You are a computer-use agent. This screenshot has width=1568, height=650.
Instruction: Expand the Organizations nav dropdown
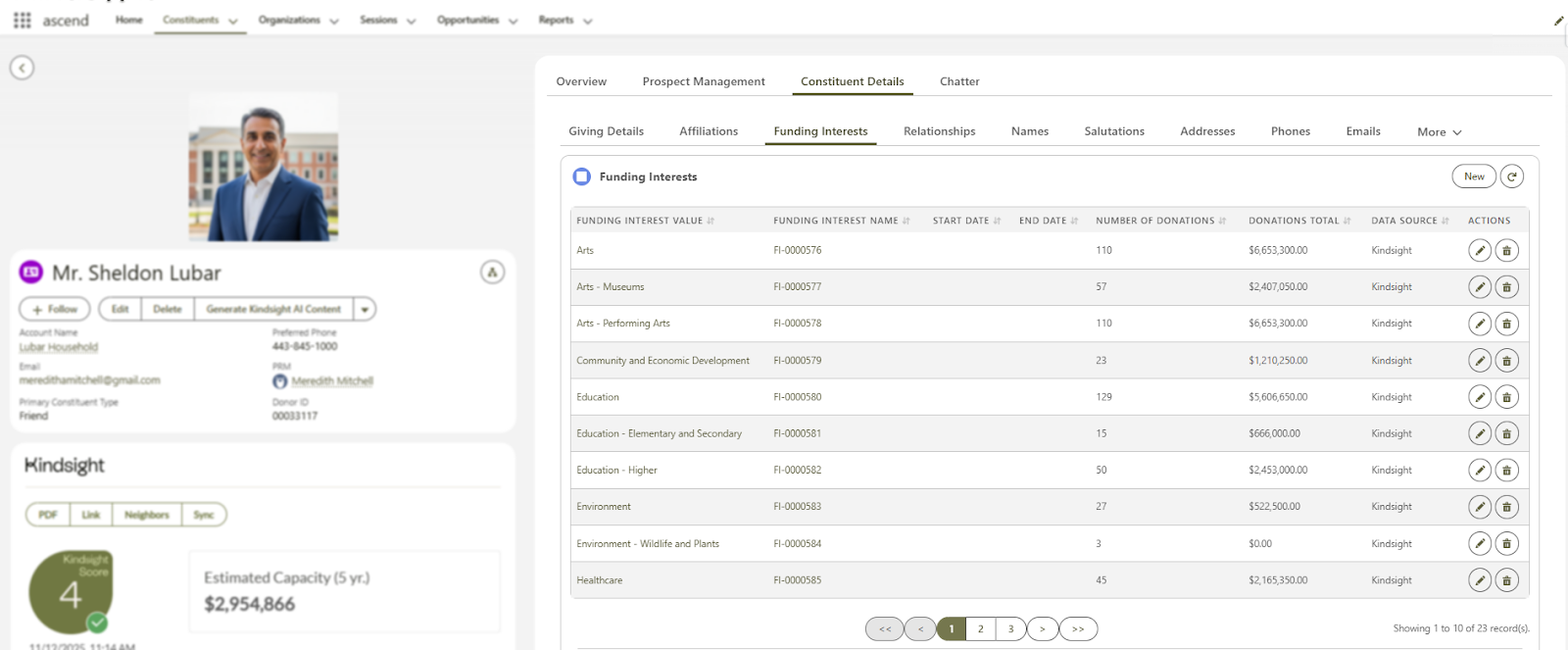(334, 21)
